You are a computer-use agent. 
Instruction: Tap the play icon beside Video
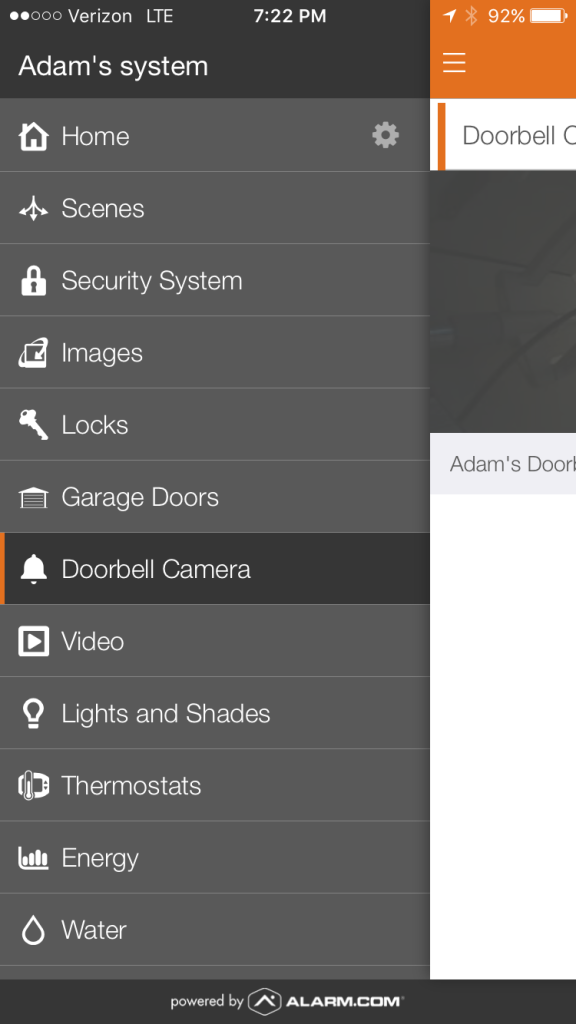pos(33,641)
